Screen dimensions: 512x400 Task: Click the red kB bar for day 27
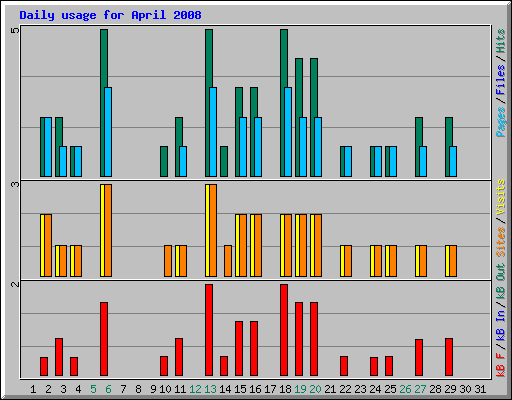tap(419, 358)
